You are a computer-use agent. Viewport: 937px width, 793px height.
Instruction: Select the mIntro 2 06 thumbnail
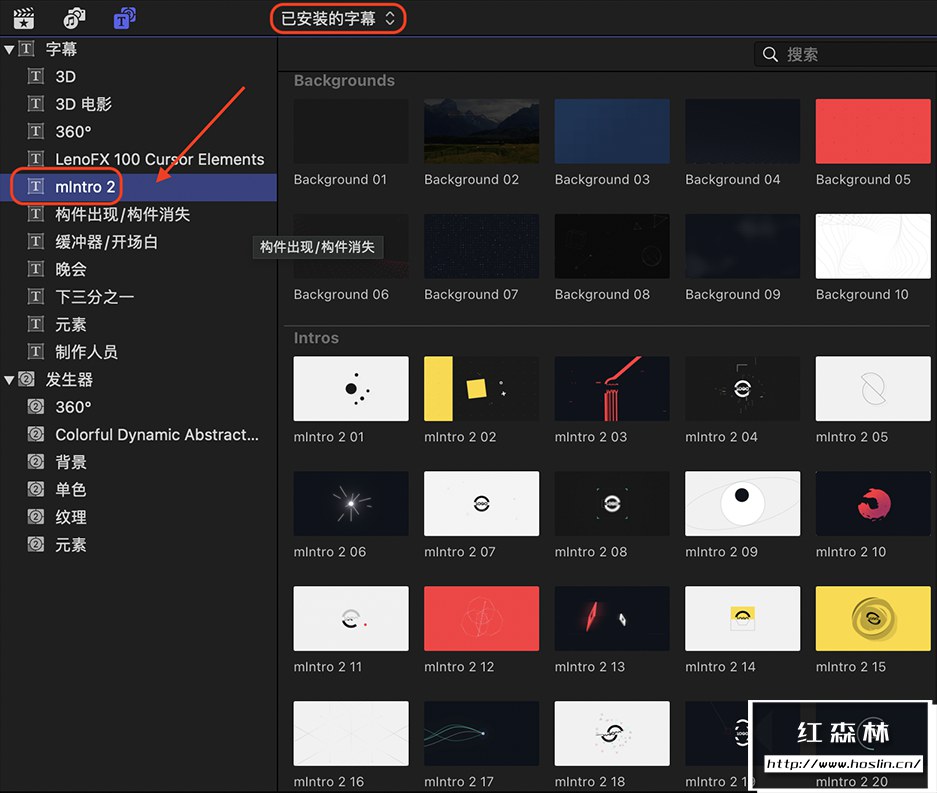coord(351,503)
